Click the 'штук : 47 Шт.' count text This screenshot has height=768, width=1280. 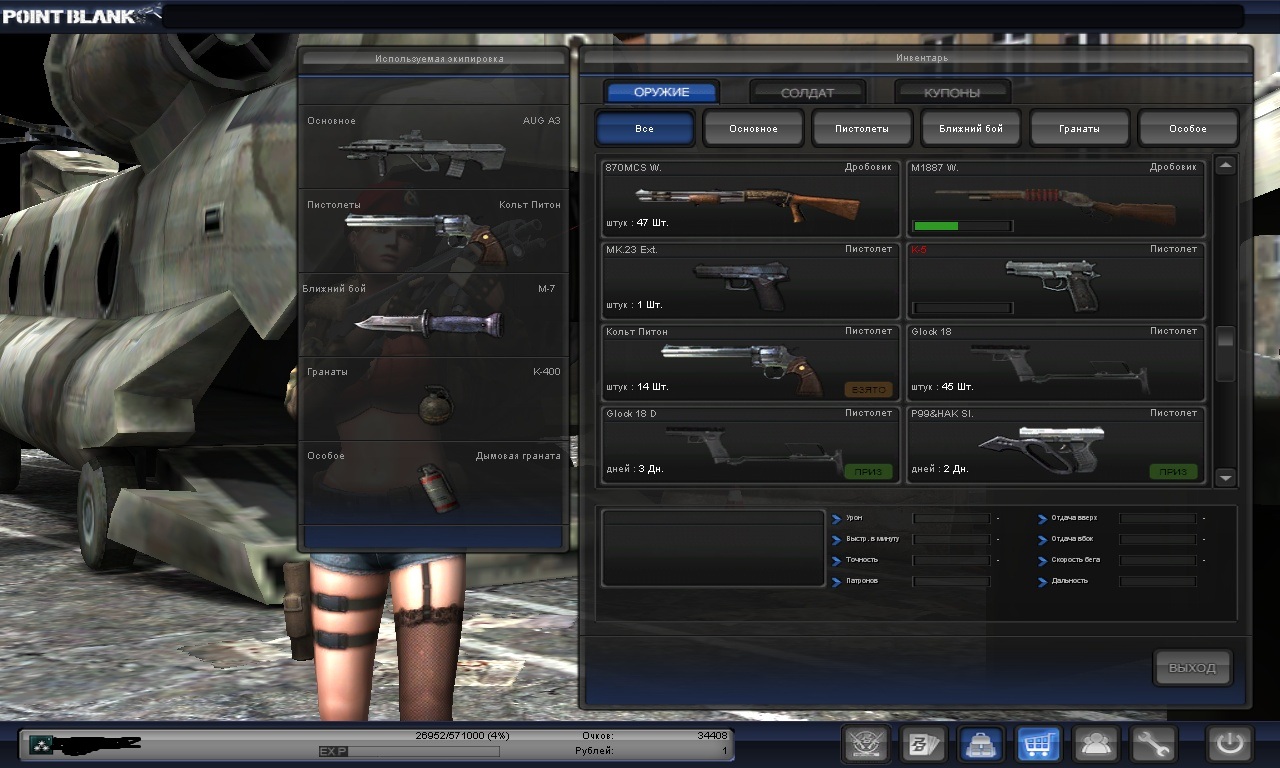coord(637,222)
